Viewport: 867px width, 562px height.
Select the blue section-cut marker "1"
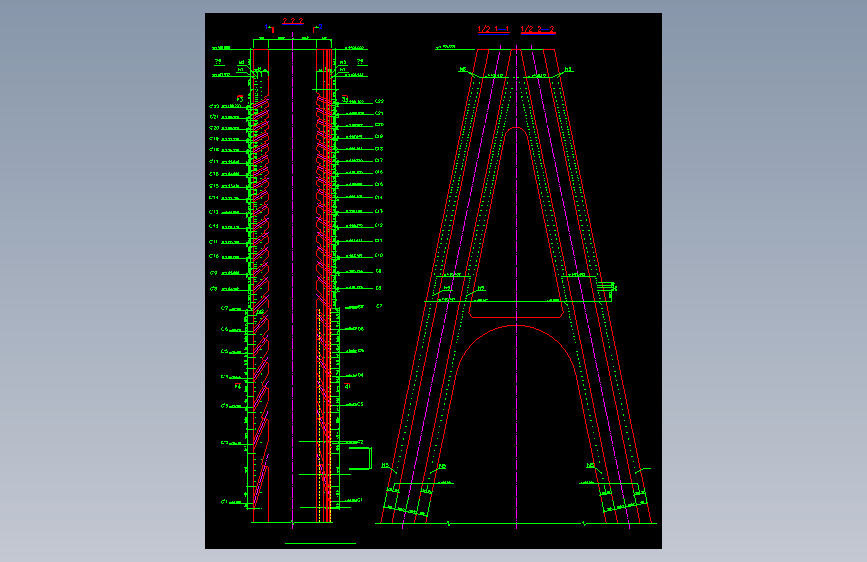(267, 27)
